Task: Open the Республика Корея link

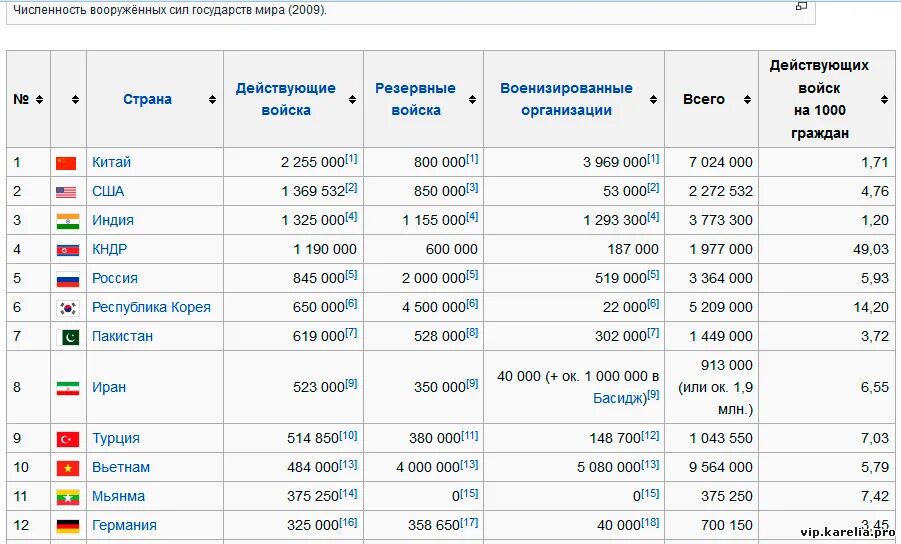Action: tap(151, 307)
